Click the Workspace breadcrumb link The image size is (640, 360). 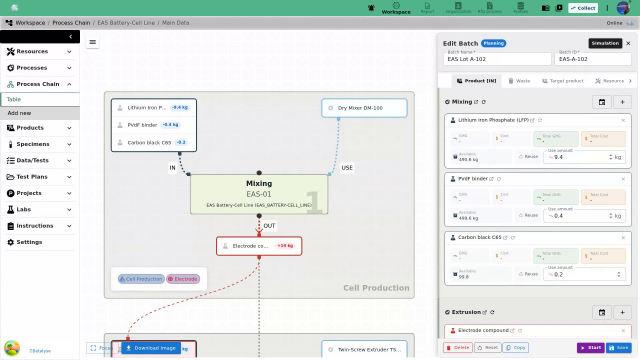pos(30,23)
